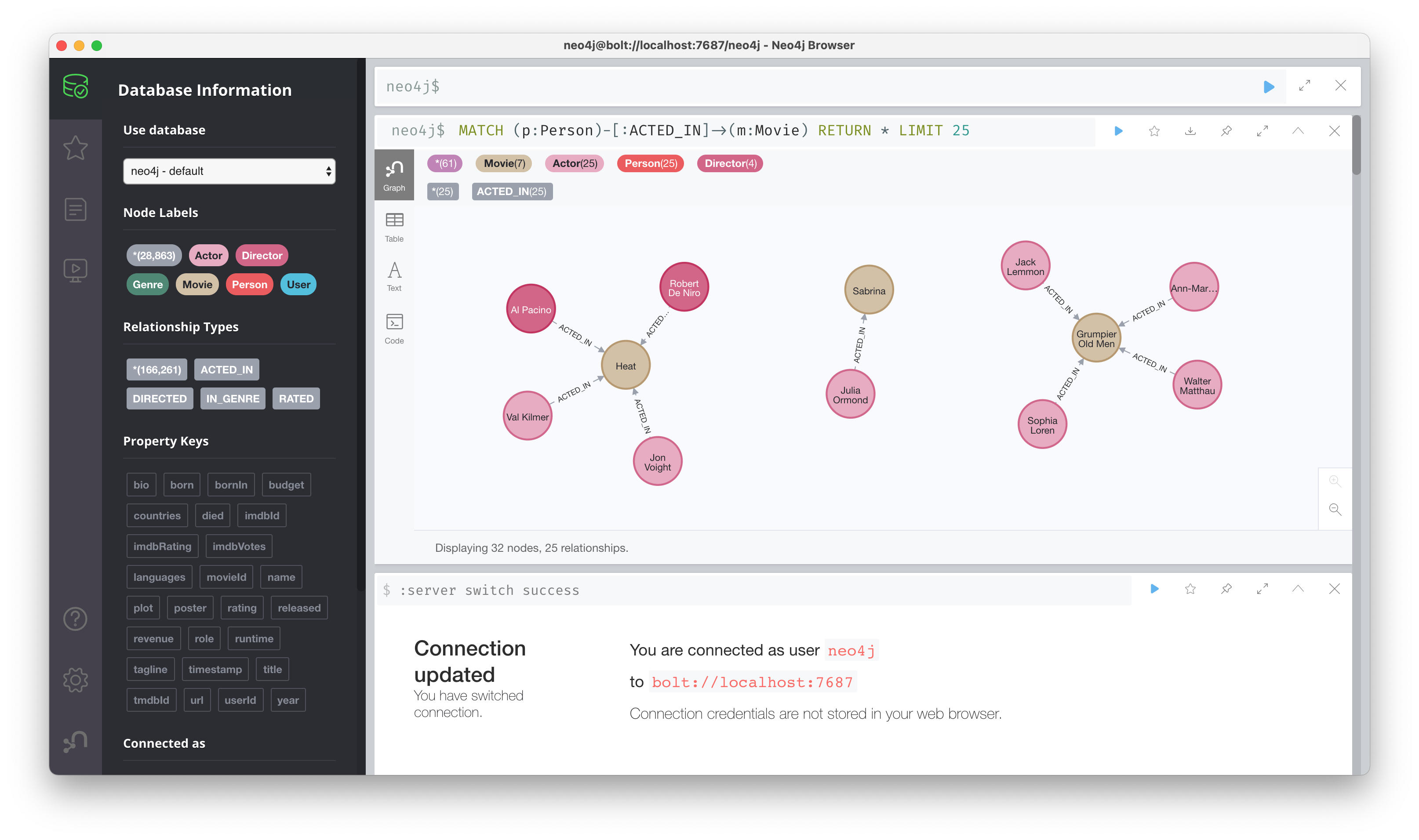Screen dimensions: 1419x840
Task: Select the User node label
Action: [298, 285]
